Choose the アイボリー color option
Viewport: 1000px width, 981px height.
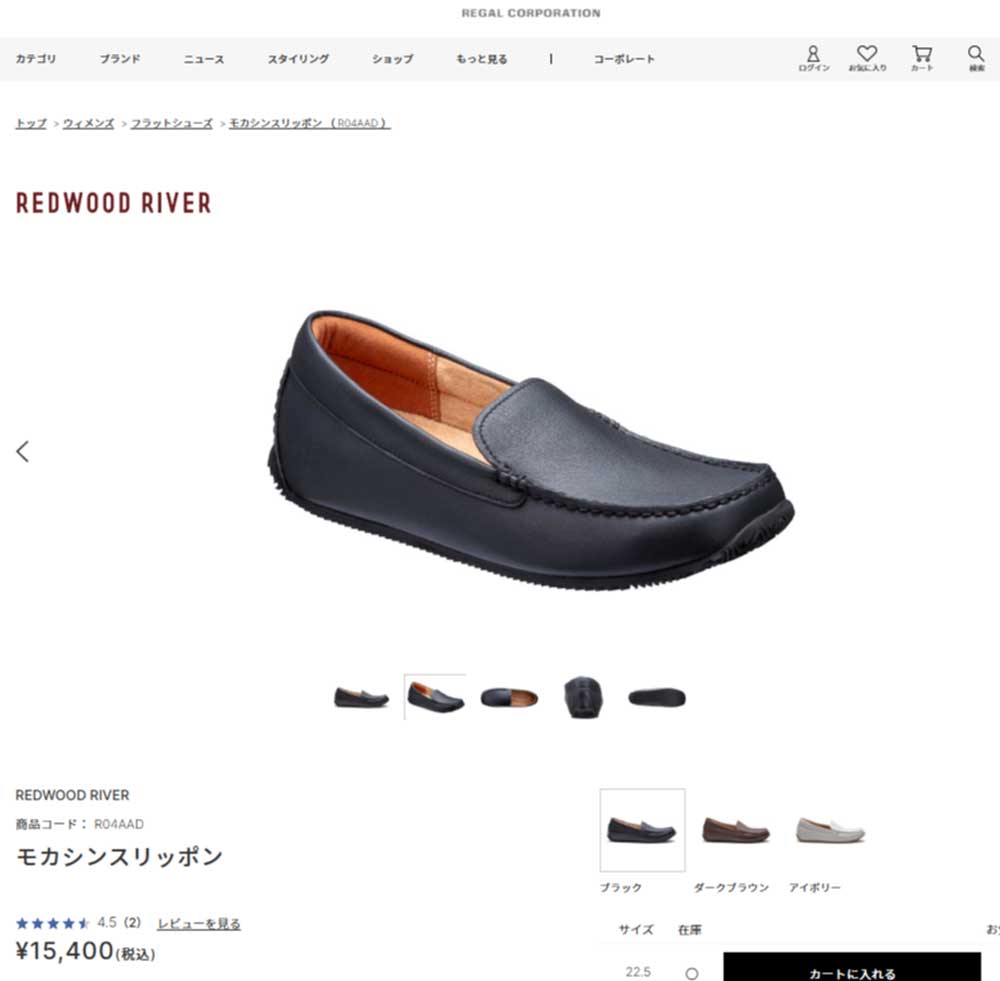click(x=830, y=831)
